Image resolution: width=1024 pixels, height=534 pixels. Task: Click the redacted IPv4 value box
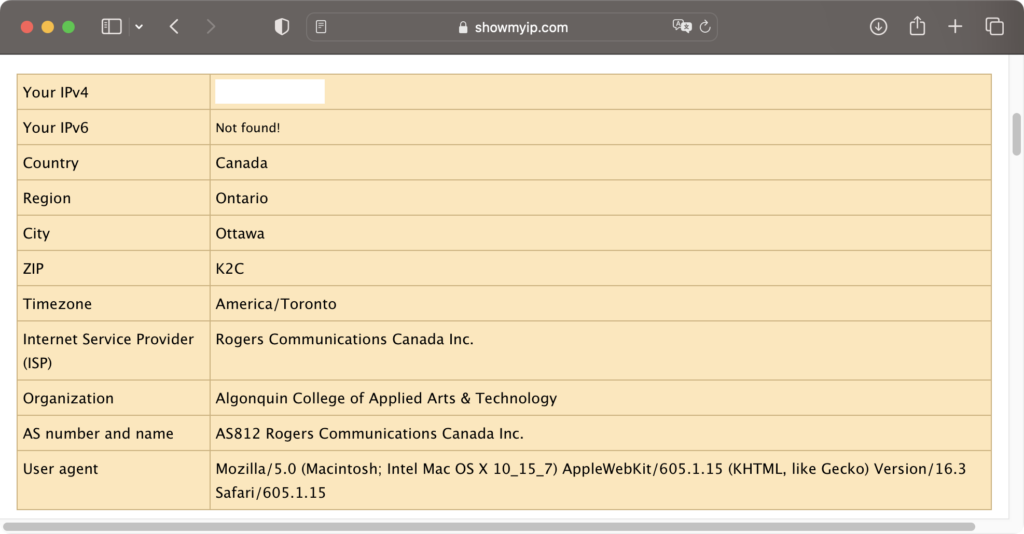(x=270, y=91)
